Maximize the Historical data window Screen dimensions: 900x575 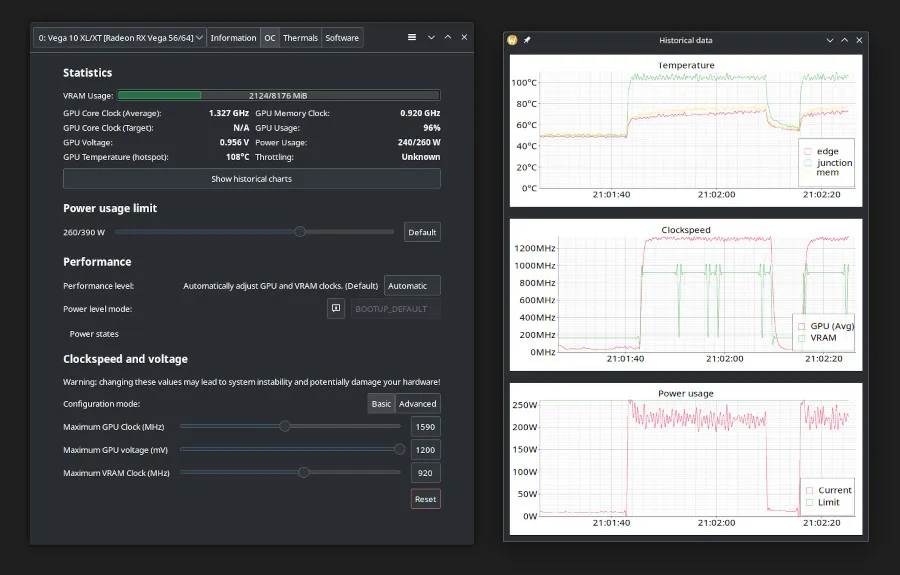coord(844,40)
